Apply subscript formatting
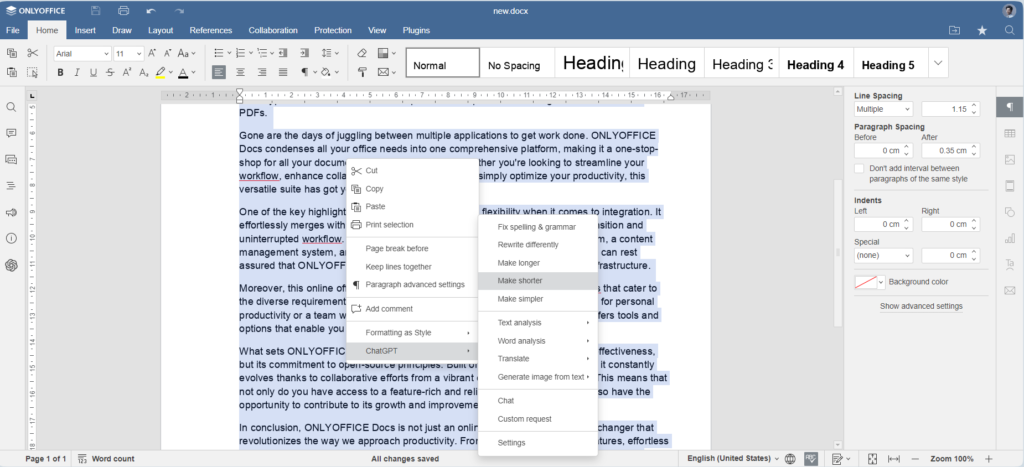 [x=144, y=72]
